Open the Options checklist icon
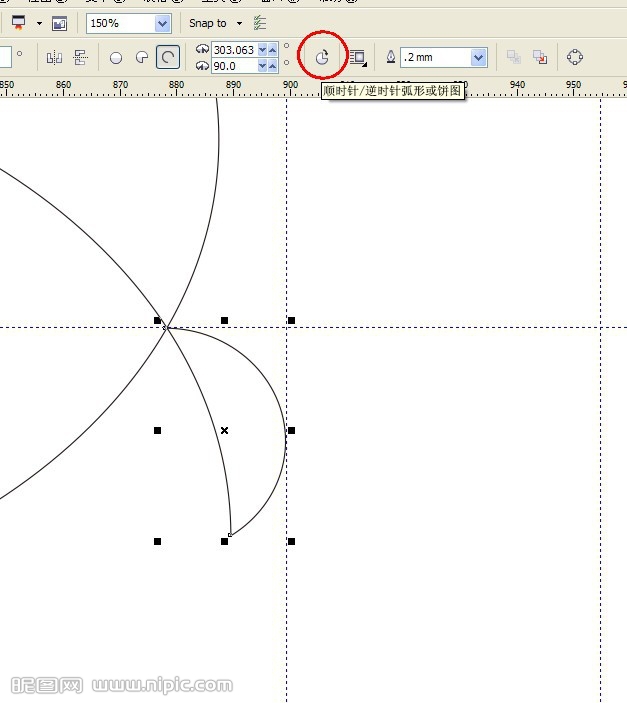 [x=260, y=23]
